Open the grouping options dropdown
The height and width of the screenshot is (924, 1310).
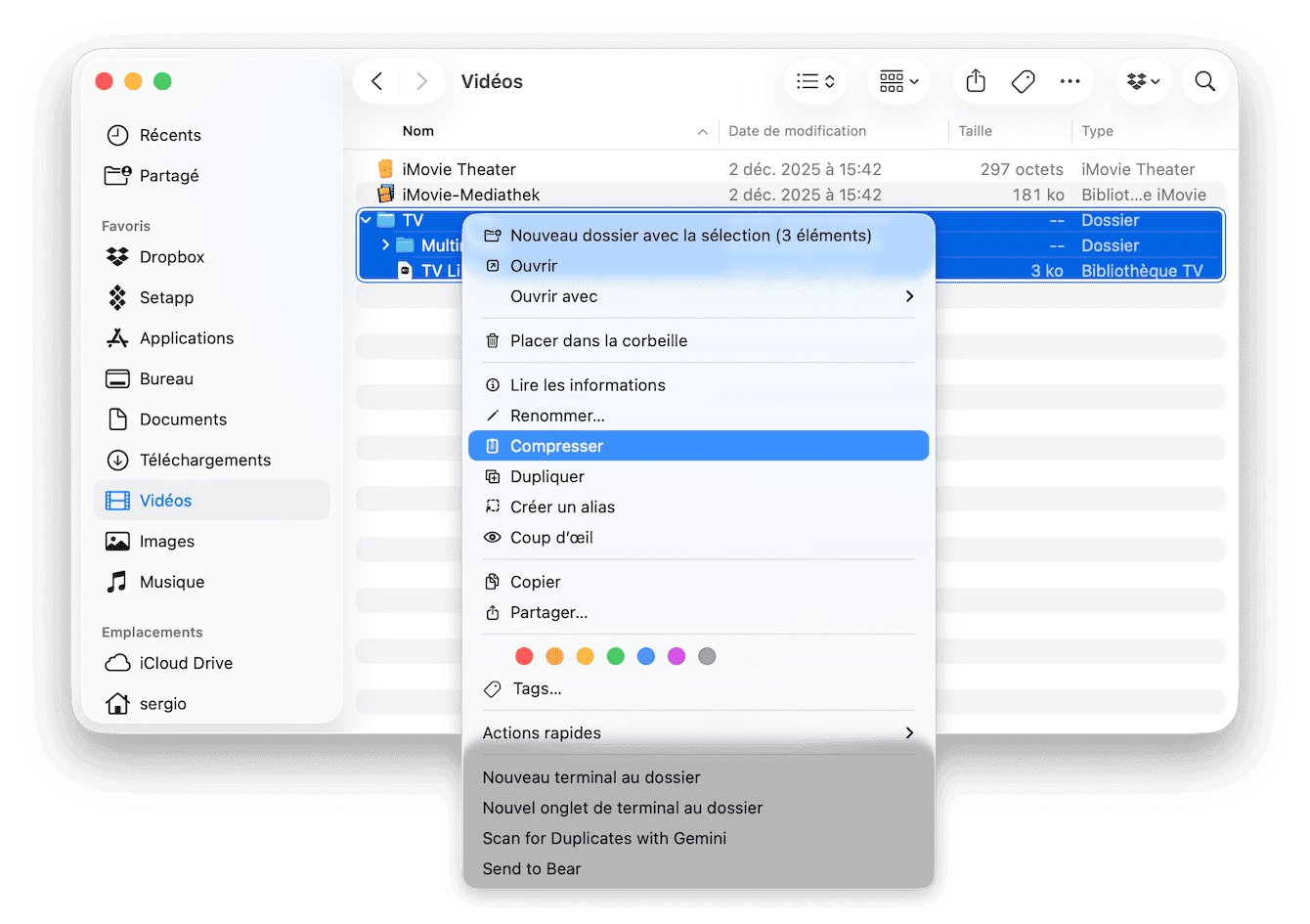(898, 81)
